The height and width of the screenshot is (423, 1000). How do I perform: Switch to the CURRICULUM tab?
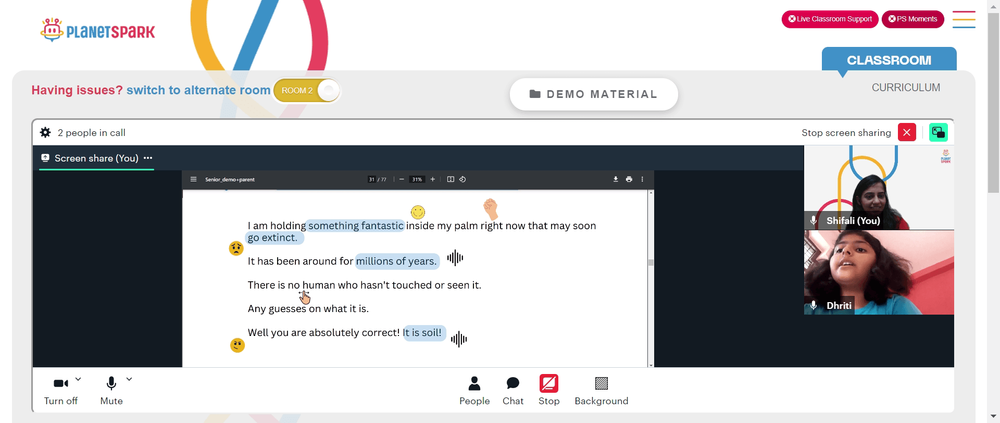point(906,87)
